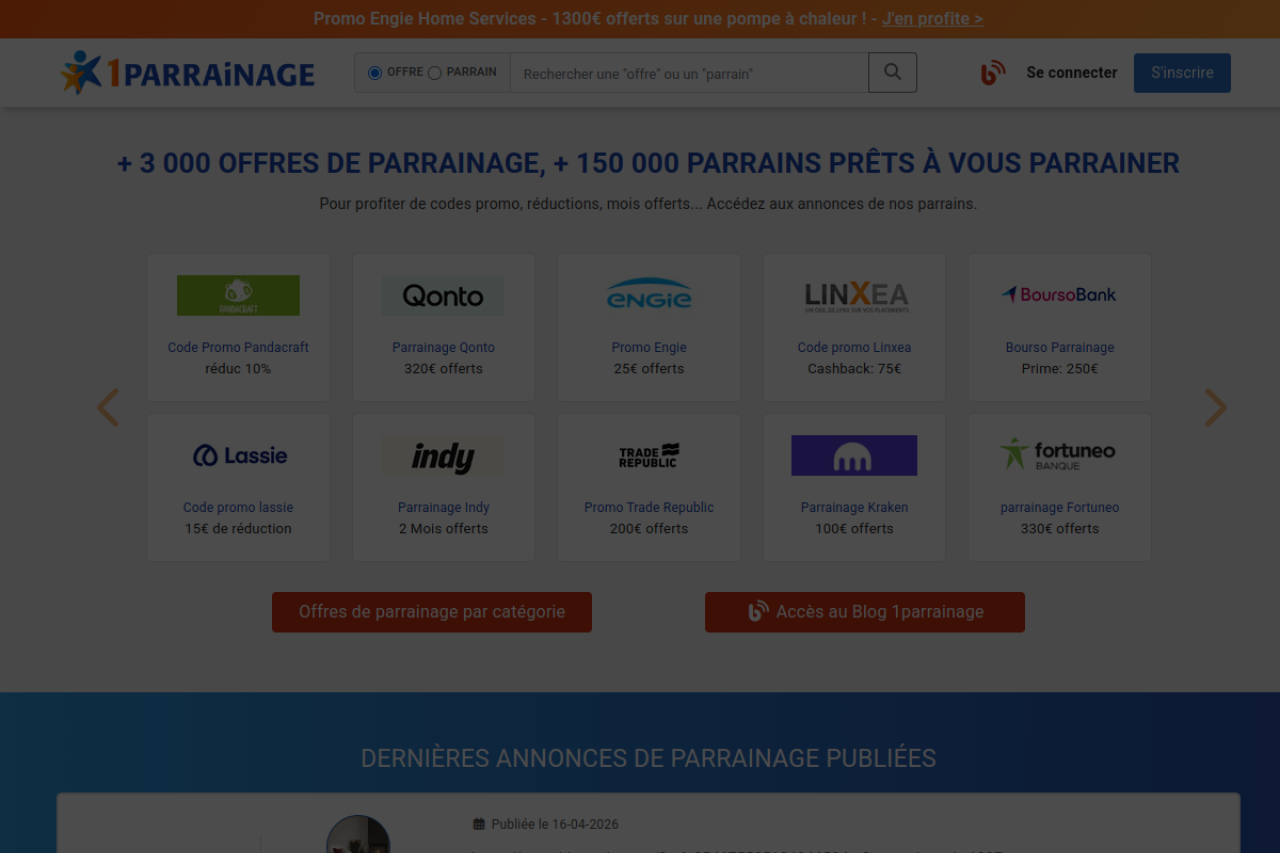The height and width of the screenshot is (853, 1280).
Task: Open the Fortuneo Banque logo
Action: click(x=1059, y=454)
